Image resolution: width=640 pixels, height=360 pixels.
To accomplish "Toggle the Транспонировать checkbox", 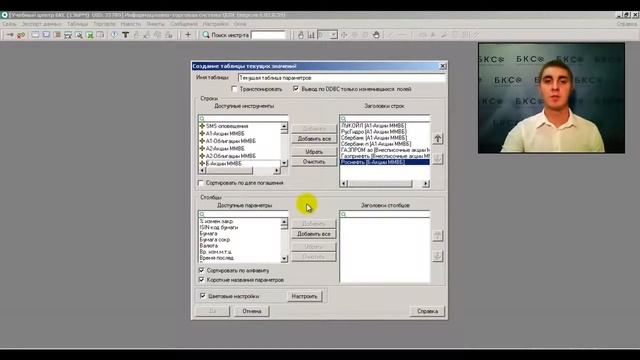I will click(234, 89).
